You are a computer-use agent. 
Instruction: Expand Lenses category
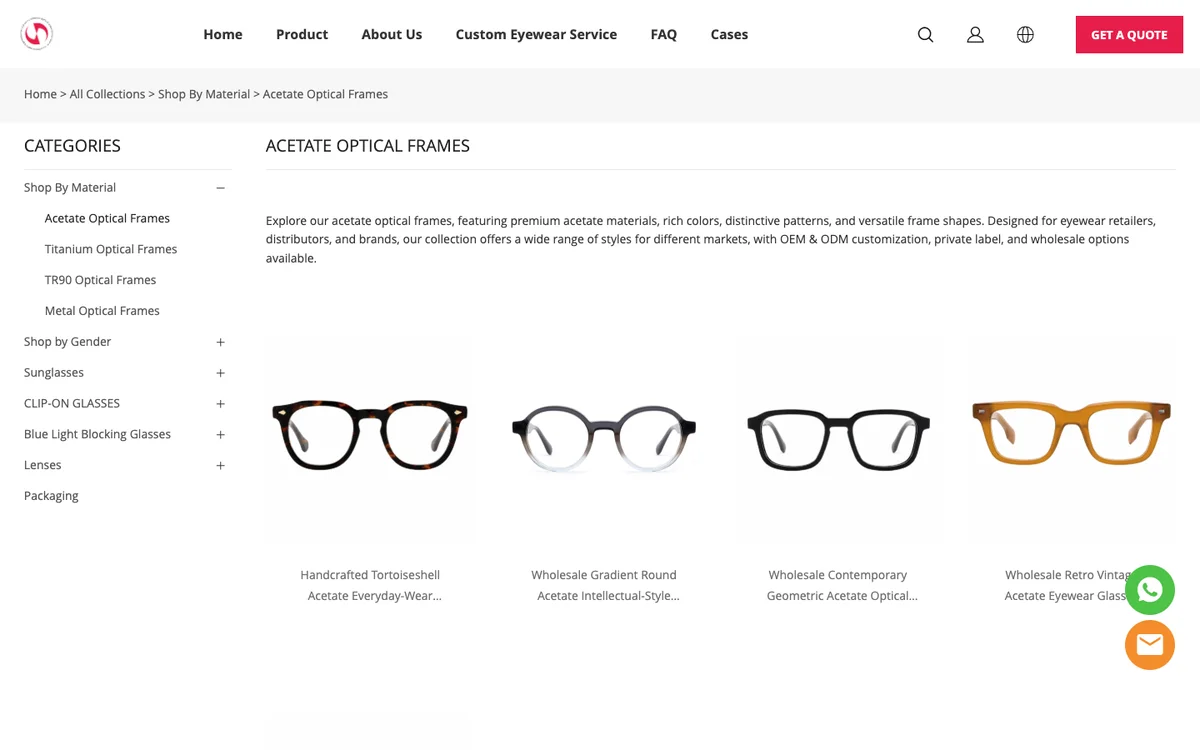click(x=221, y=466)
